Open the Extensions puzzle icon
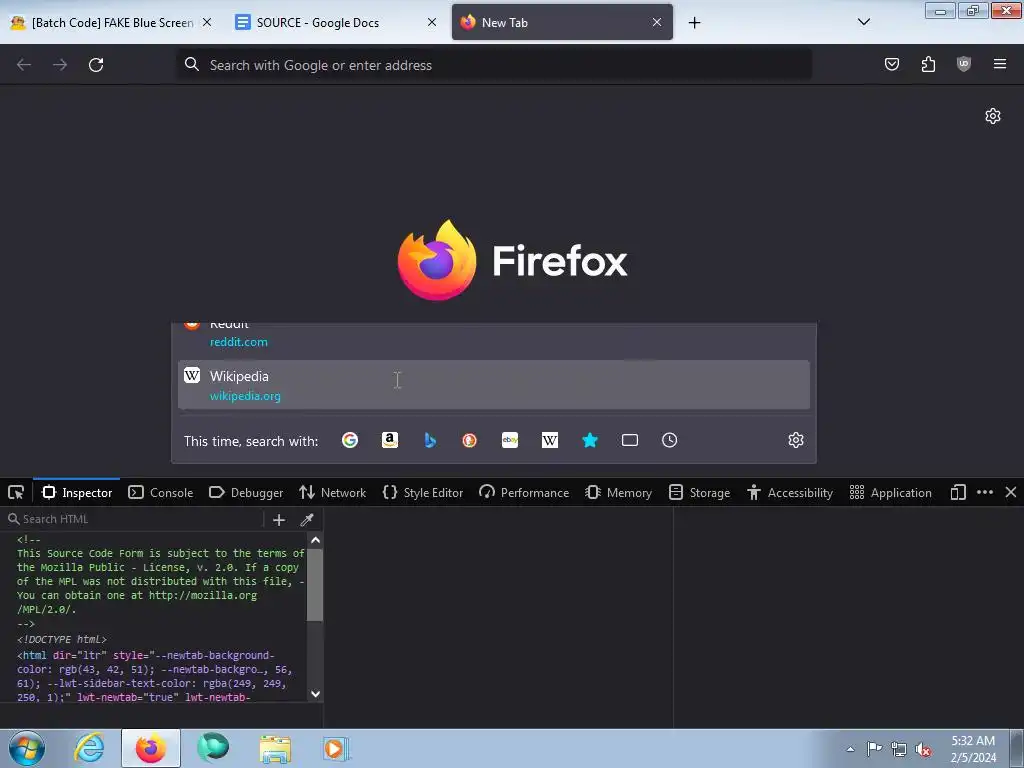This screenshot has width=1024, height=768. [x=928, y=64]
